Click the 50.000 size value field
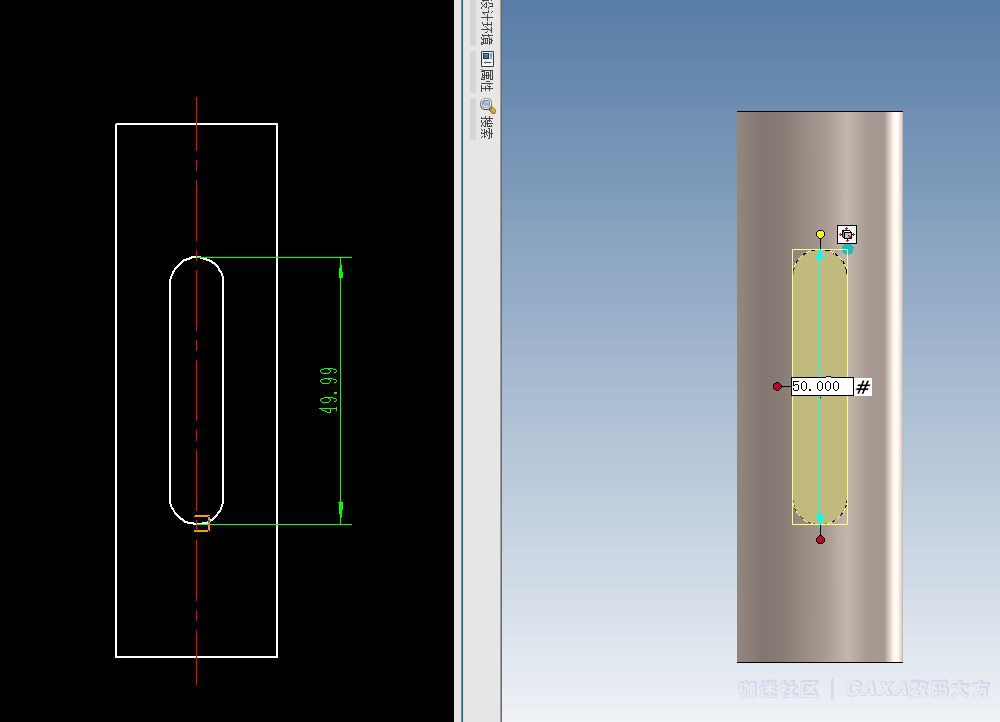1000x722 pixels. 821,387
